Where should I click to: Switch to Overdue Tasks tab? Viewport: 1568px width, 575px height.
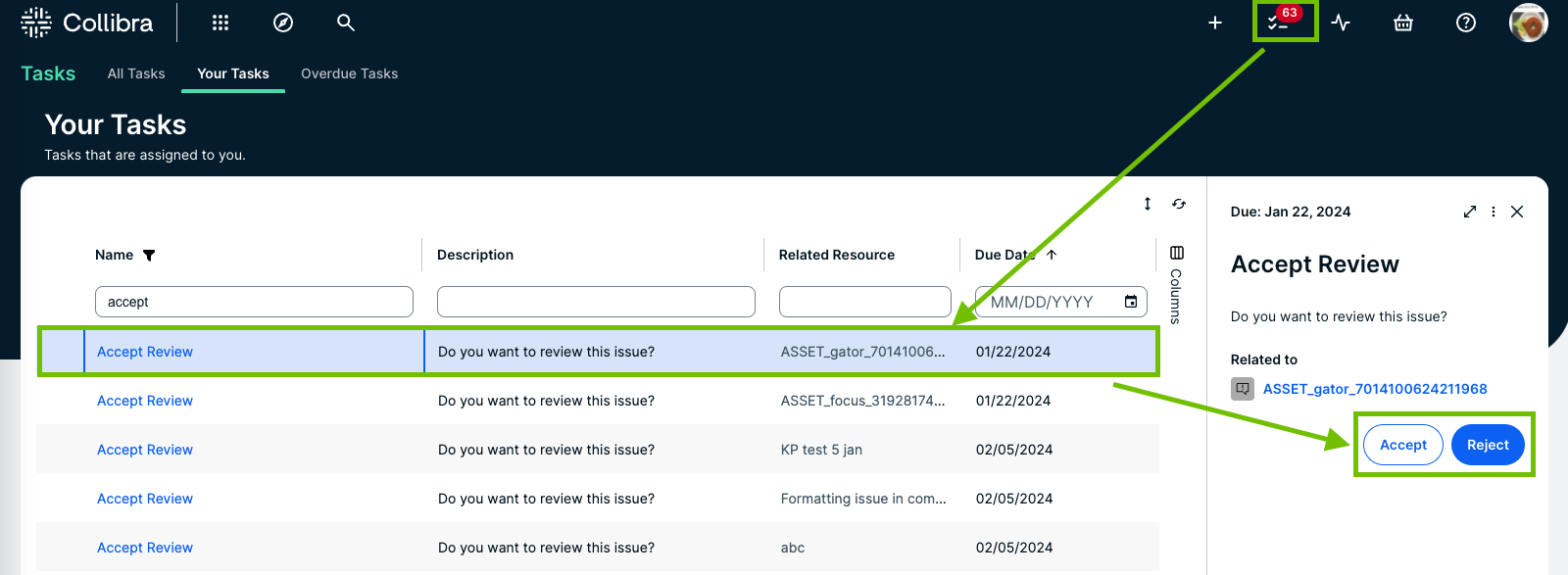349,73
